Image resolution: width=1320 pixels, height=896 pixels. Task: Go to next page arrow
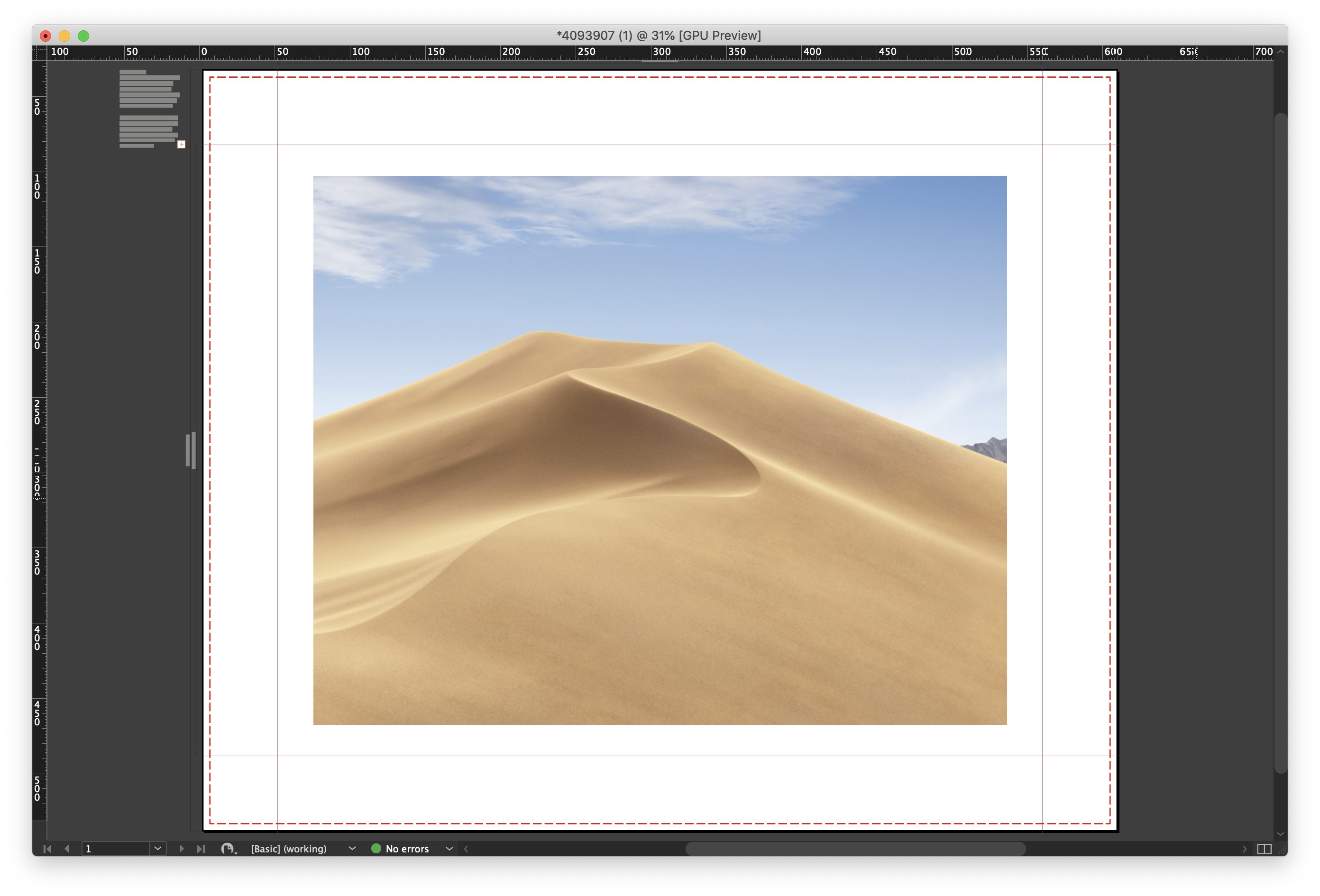click(181, 848)
